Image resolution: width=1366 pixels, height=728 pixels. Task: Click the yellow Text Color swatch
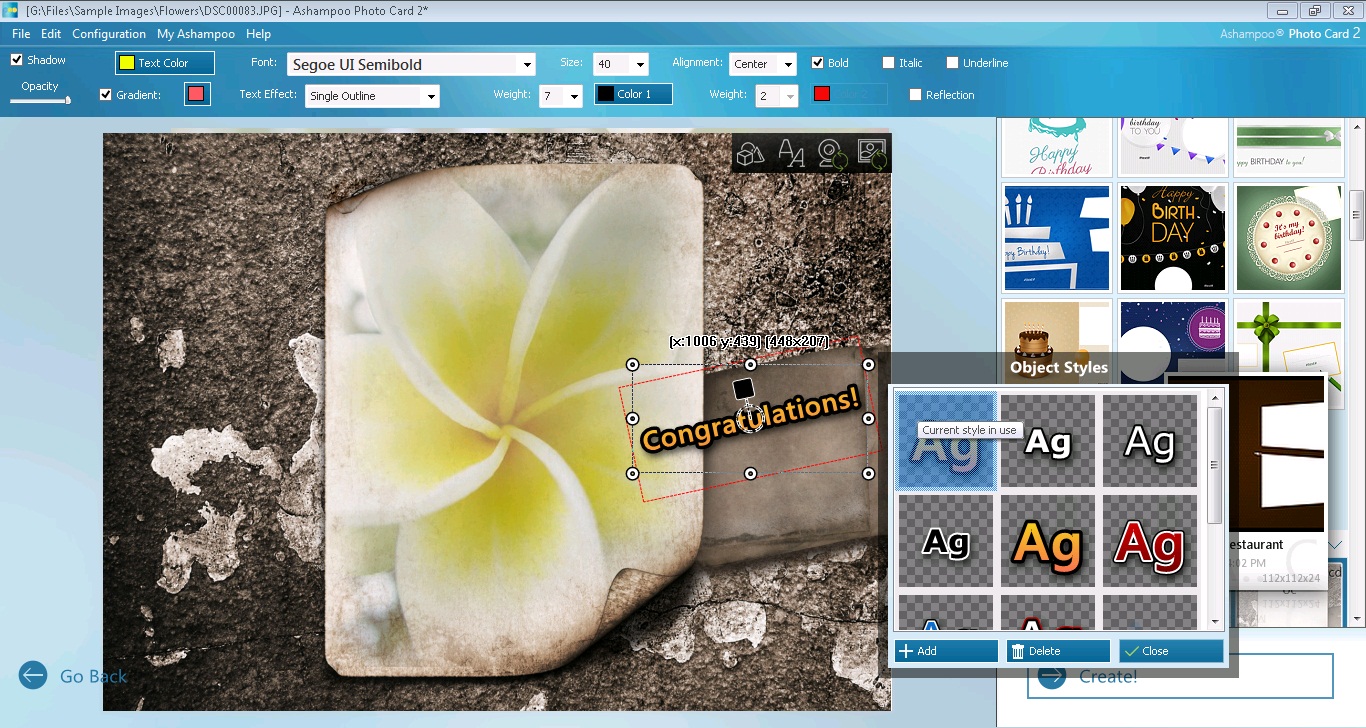128,63
